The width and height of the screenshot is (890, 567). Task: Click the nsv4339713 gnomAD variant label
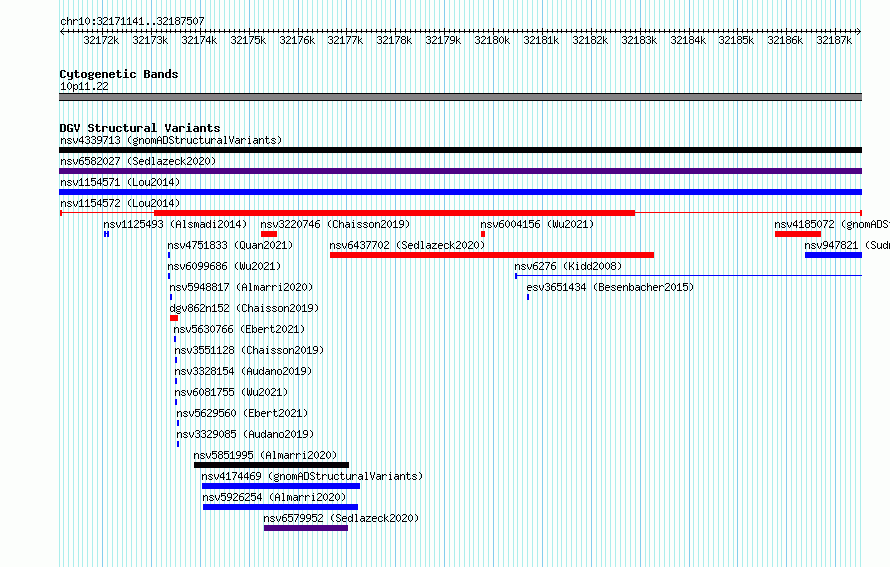tap(171, 140)
